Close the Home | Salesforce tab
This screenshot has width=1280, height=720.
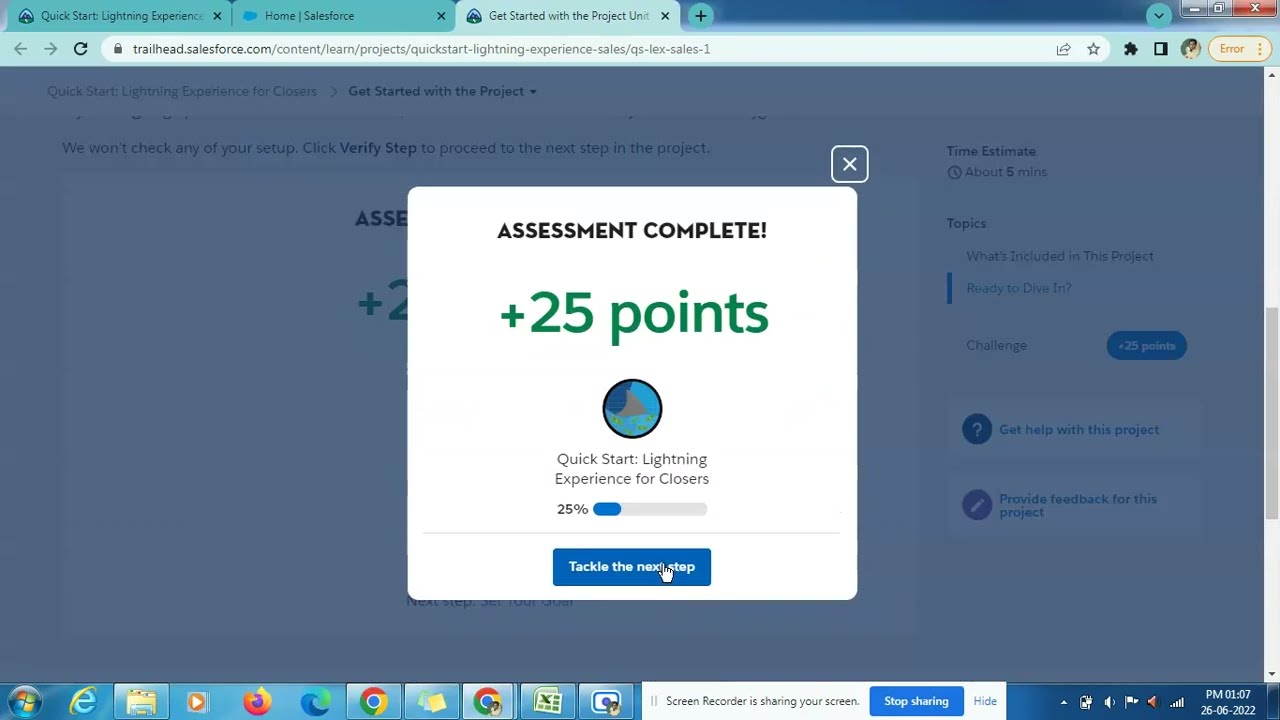tap(441, 16)
